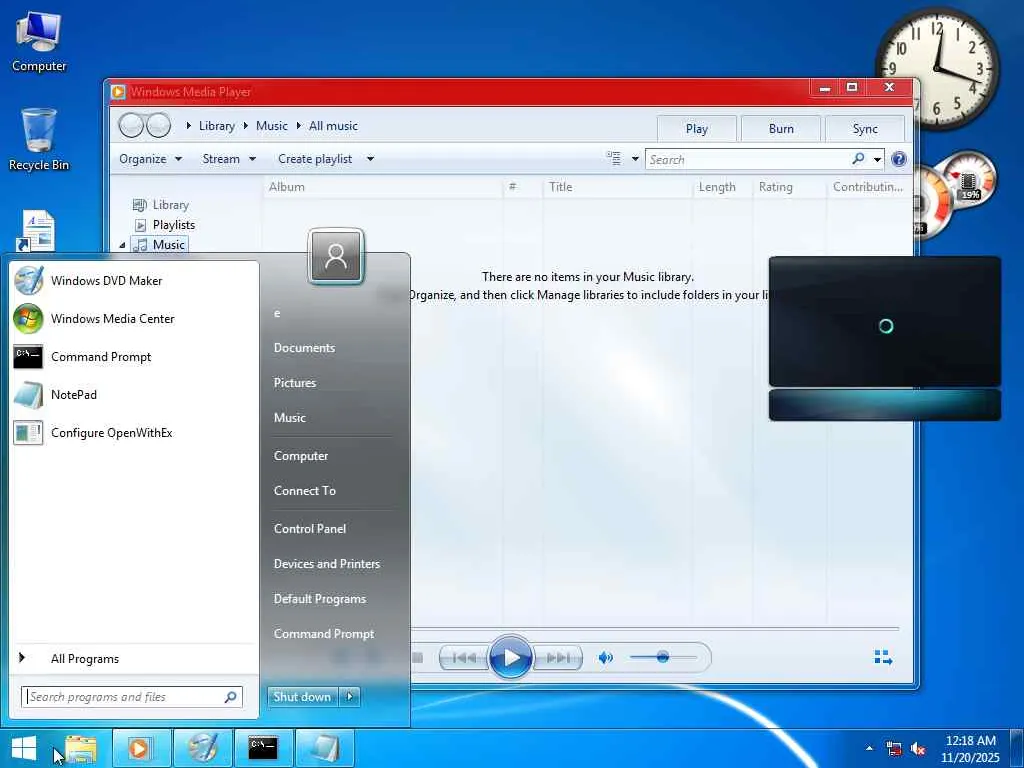Click the taskbar clock showing 12:18 AM
The height and width of the screenshot is (768, 1024).
tap(970, 748)
